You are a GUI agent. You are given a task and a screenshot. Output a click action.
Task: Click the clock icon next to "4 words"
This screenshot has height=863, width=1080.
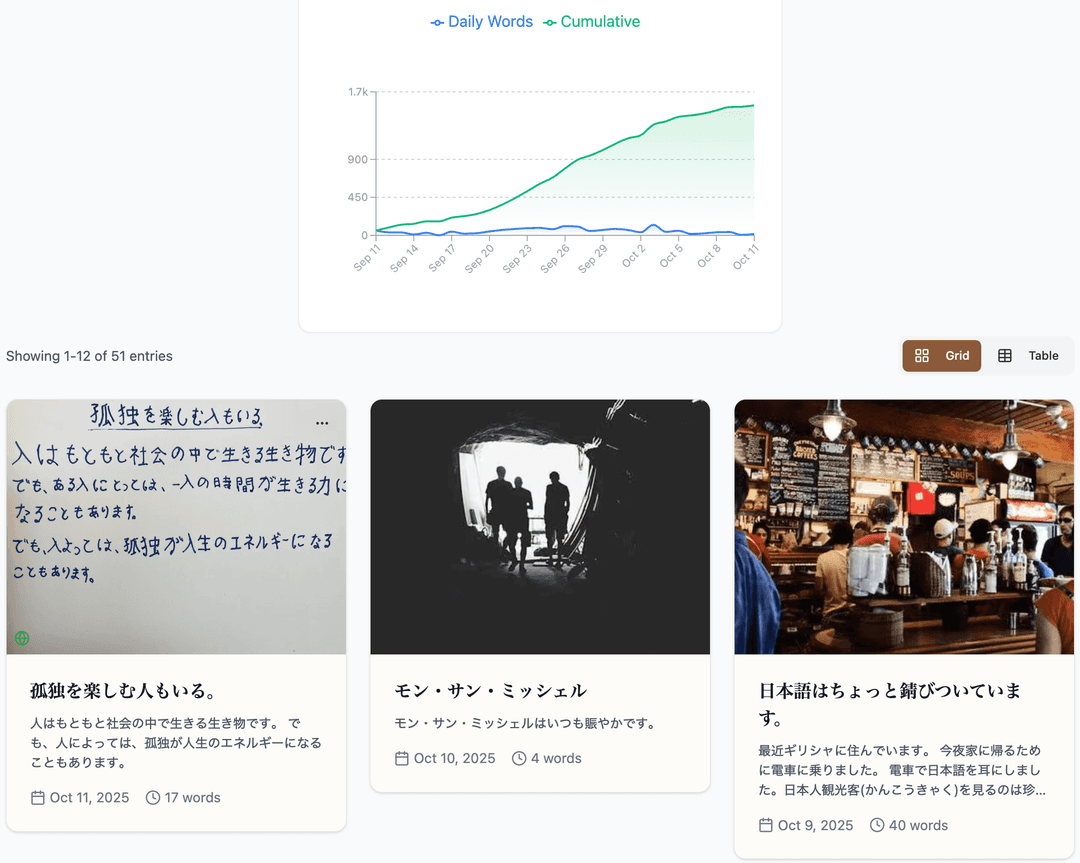coord(518,758)
